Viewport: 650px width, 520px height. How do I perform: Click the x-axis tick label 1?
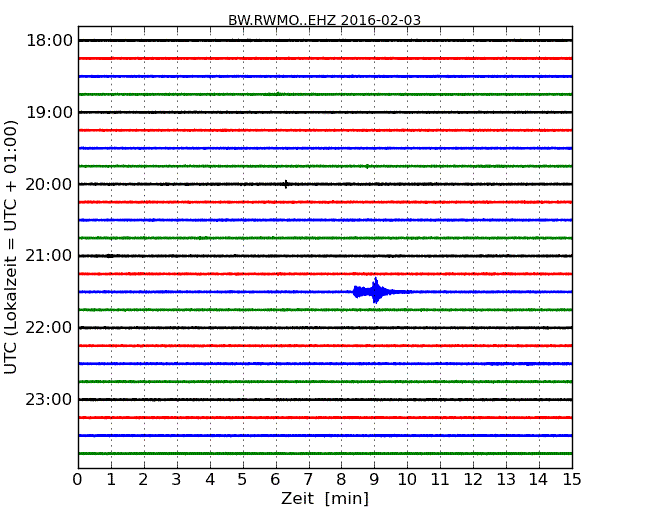tap(111, 480)
